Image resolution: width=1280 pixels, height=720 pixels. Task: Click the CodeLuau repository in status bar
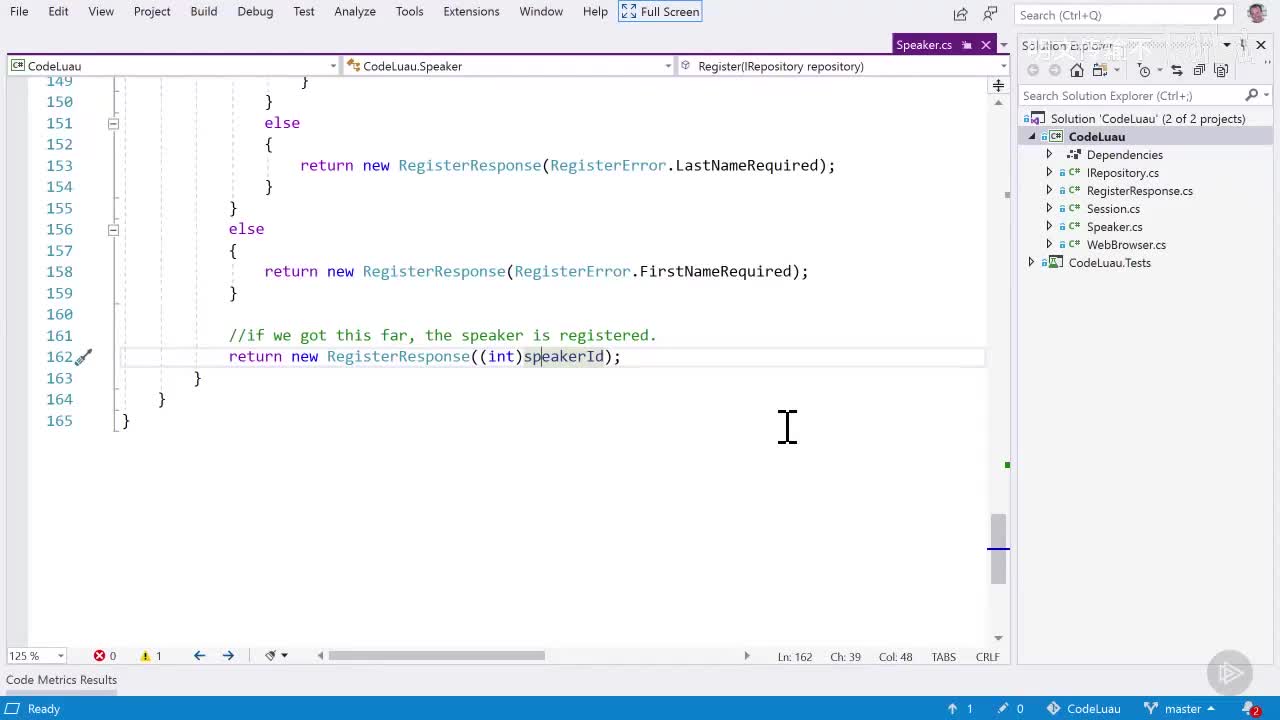(x=1084, y=708)
